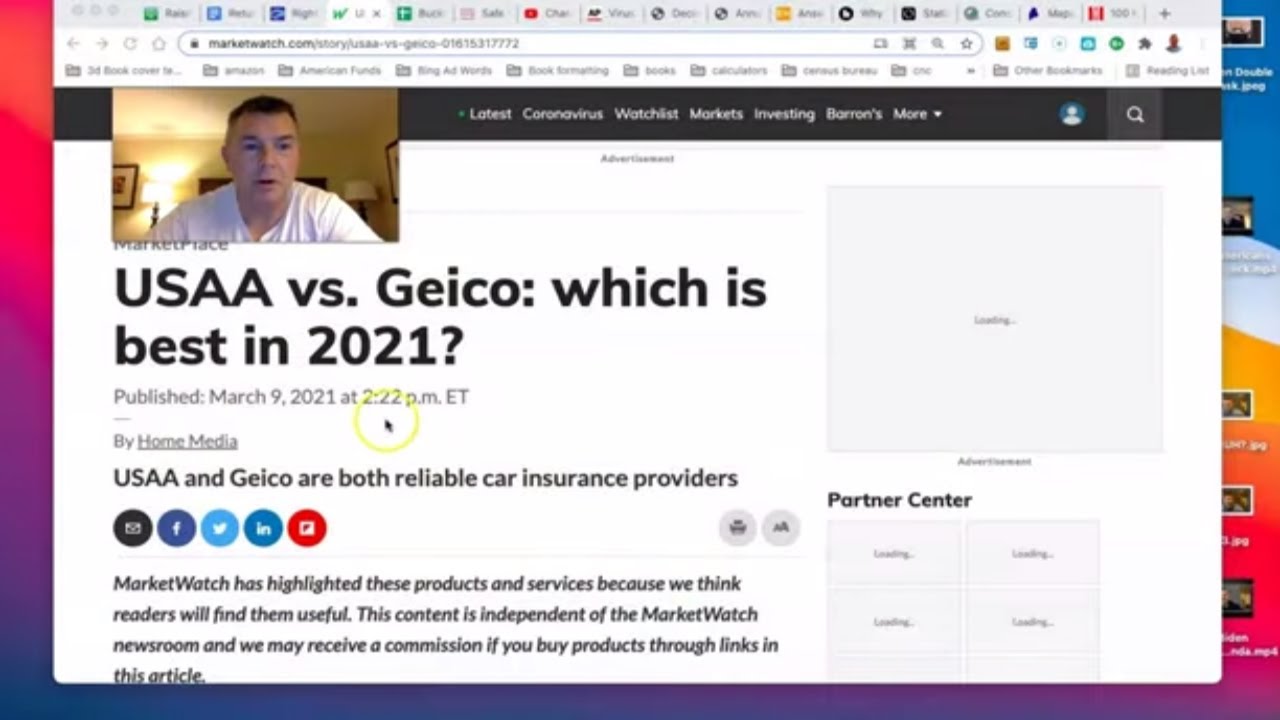The width and height of the screenshot is (1280, 720).
Task: Click the orange extension icon in toolbar
Action: [1002, 44]
